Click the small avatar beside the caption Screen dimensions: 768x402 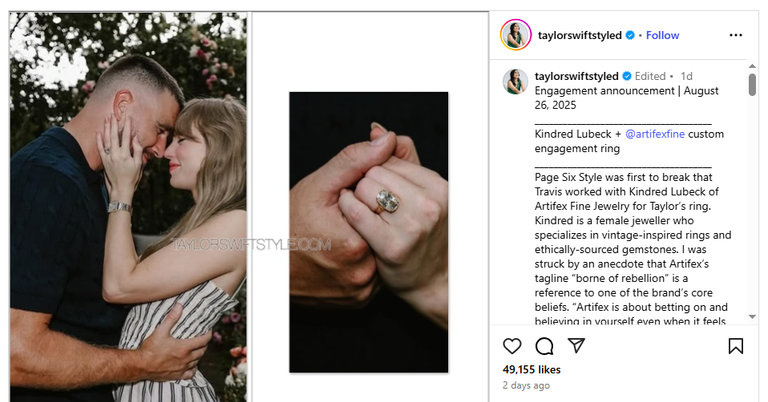(515, 81)
